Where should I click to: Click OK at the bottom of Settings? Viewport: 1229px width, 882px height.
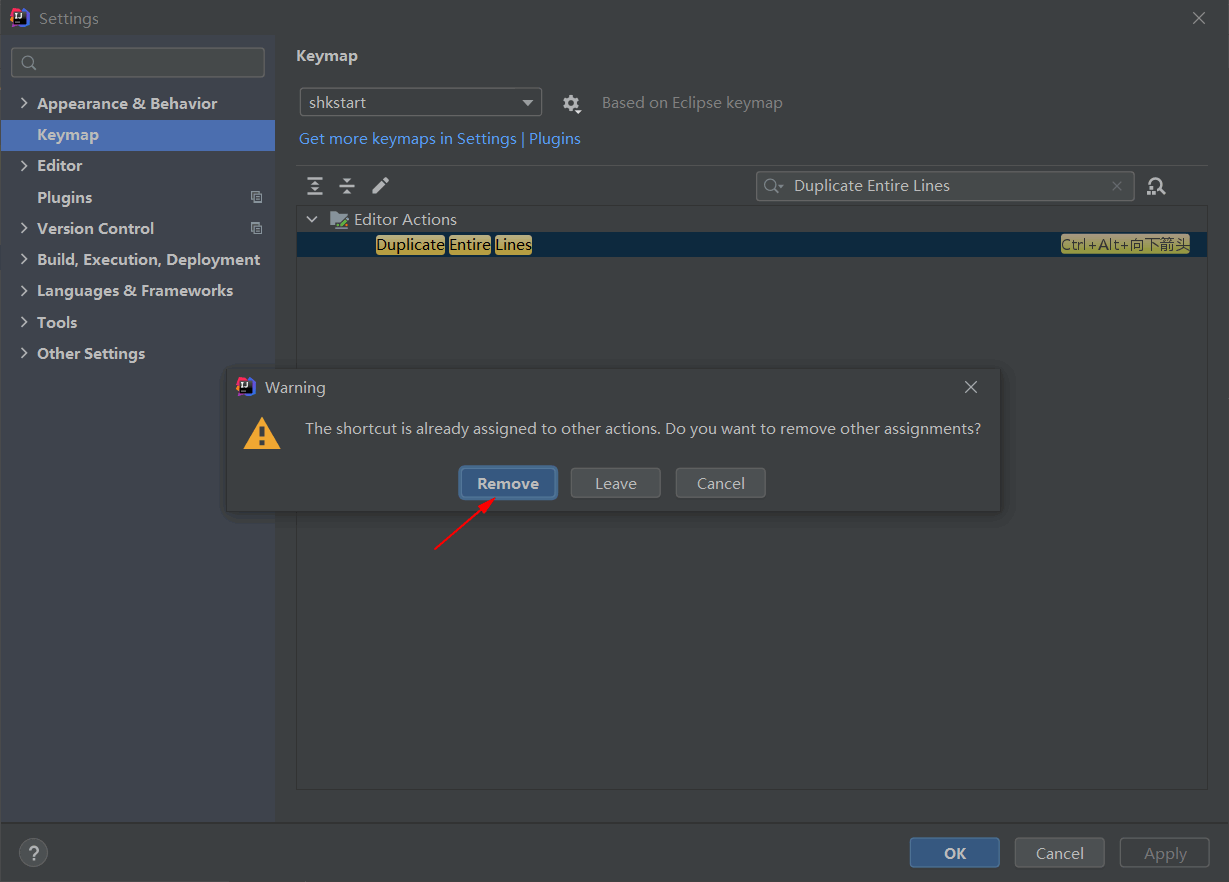[x=955, y=853]
